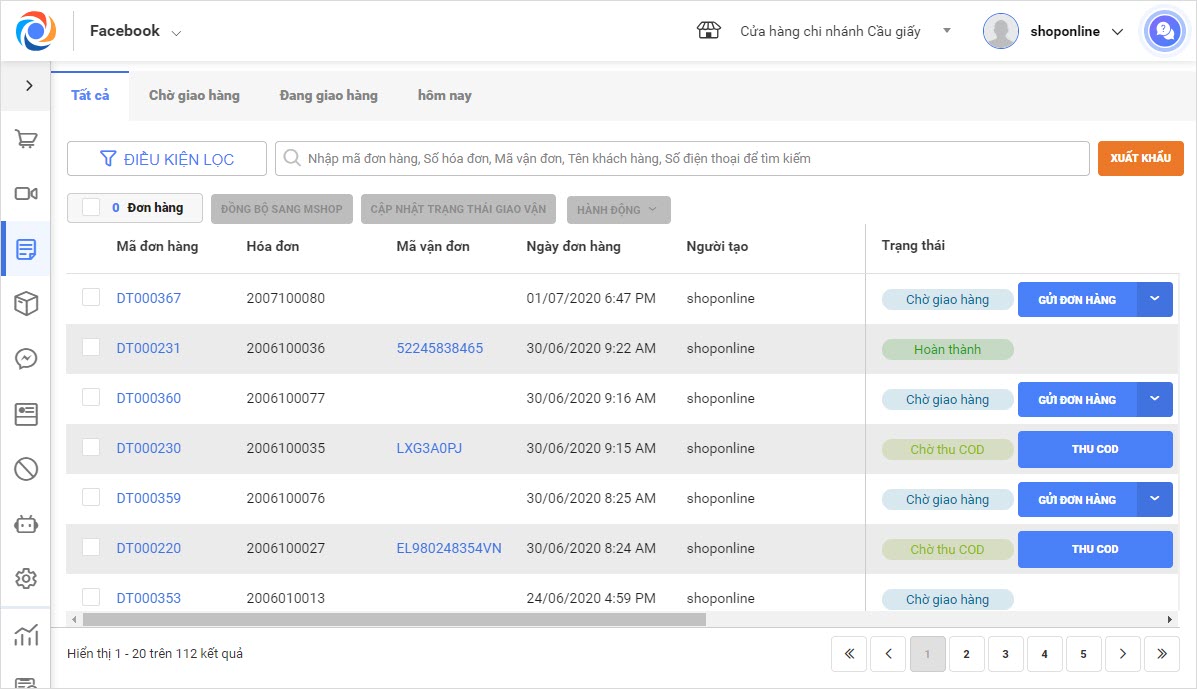This screenshot has width=1197, height=689.
Task: Open the Messenger chat sidebar icon
Action: point(26,359)
